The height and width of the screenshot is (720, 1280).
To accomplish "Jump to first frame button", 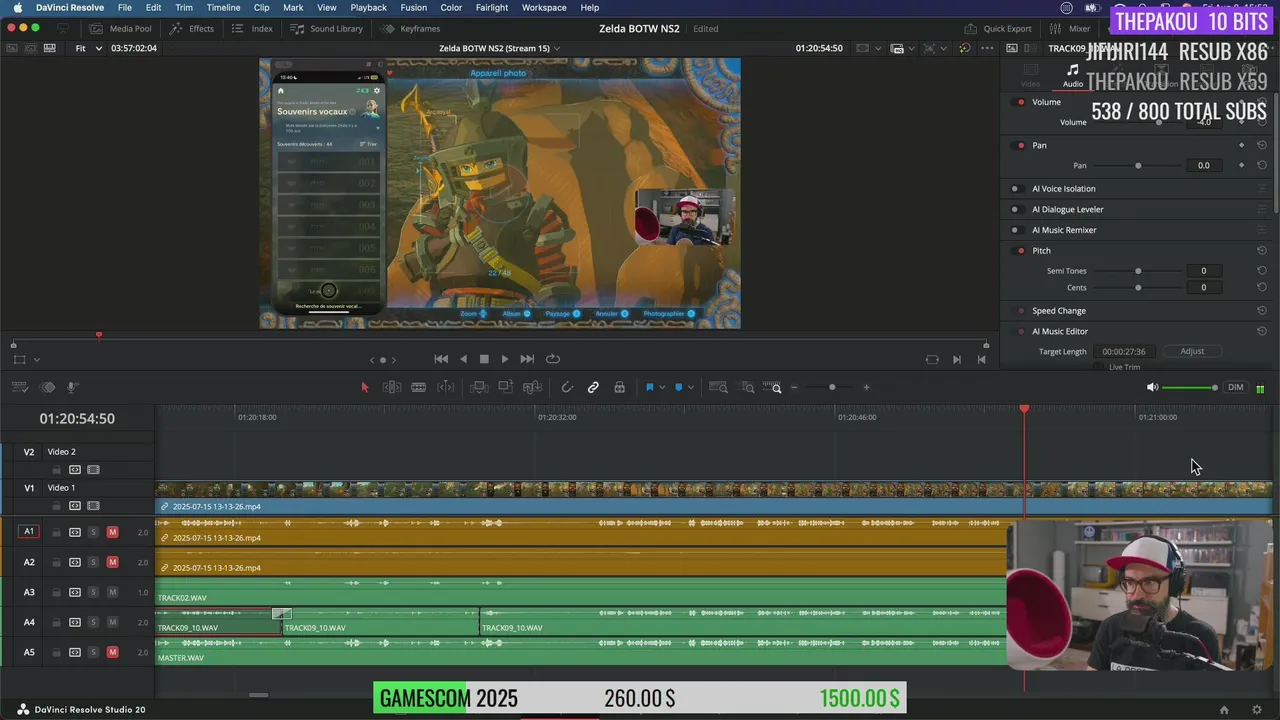I will 441,359.
